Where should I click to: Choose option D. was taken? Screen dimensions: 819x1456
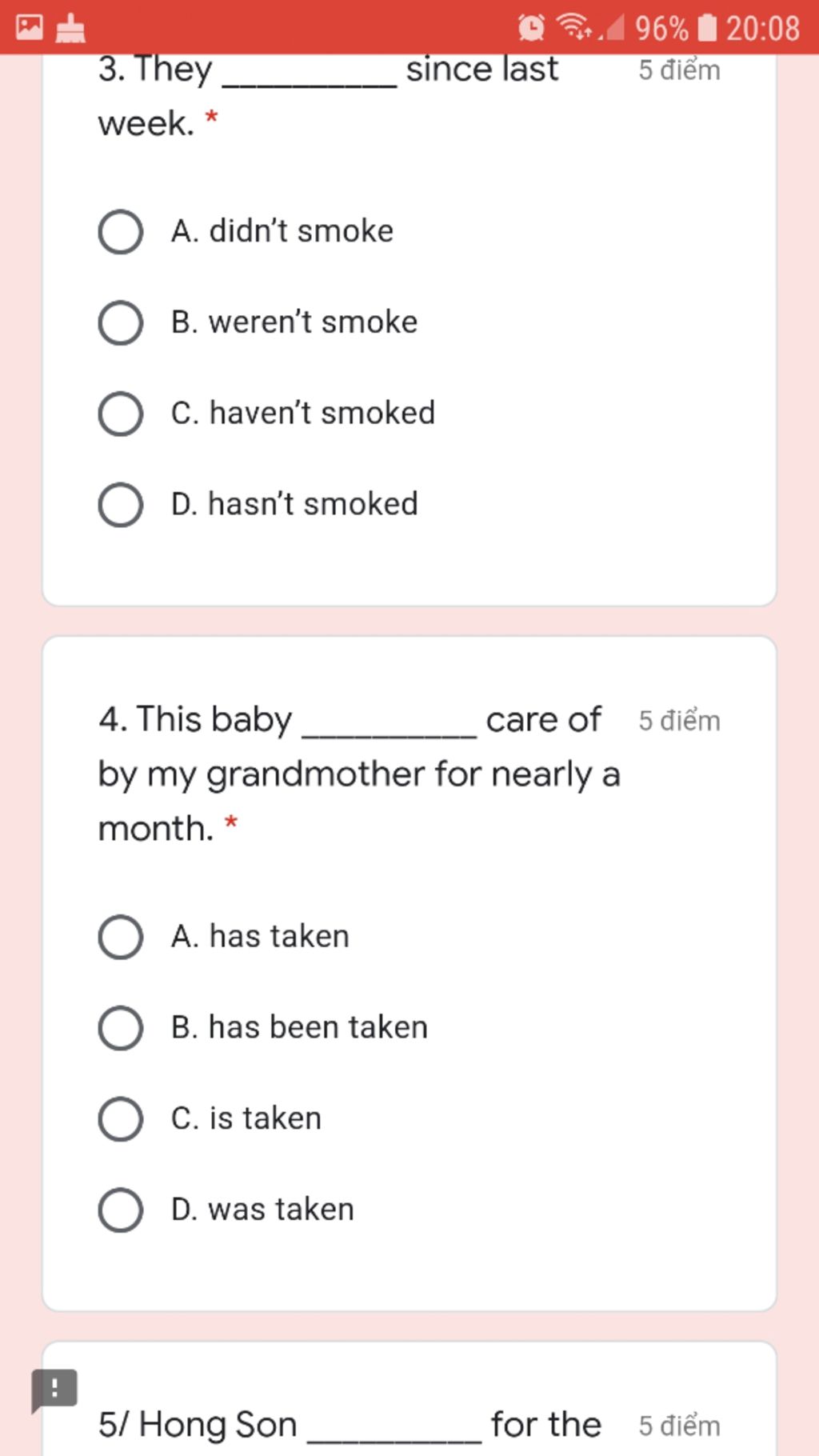coord(226,1210)
